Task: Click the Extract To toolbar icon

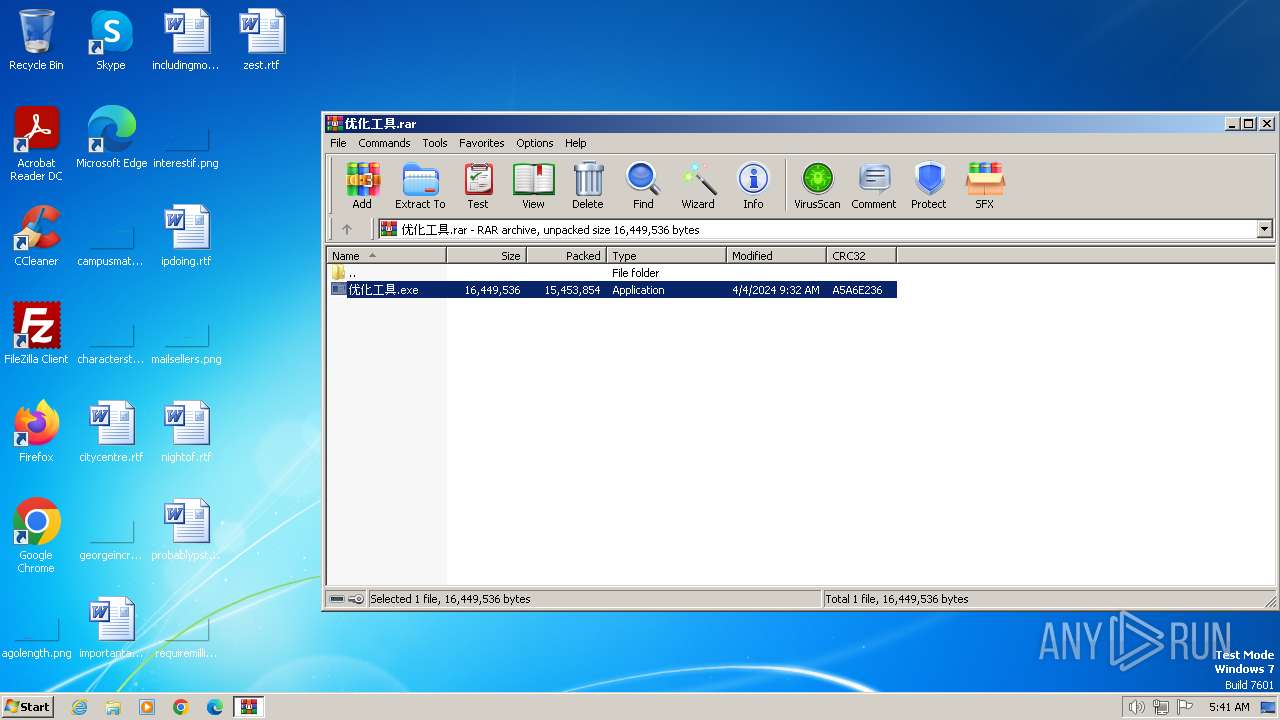Action: pos(420,186)
